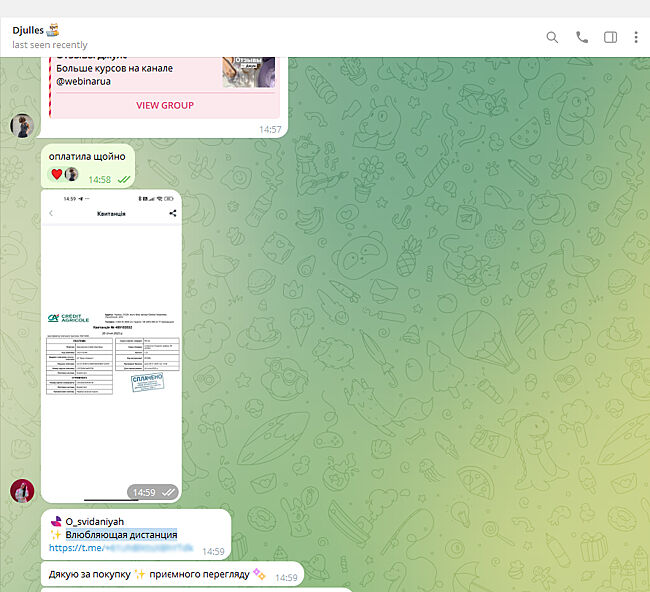Image resolution: width=650 pixels, height=592 pixels.
Task: Click the 'Влюбляющая дистанция' highlighted text
Action: 120,535
